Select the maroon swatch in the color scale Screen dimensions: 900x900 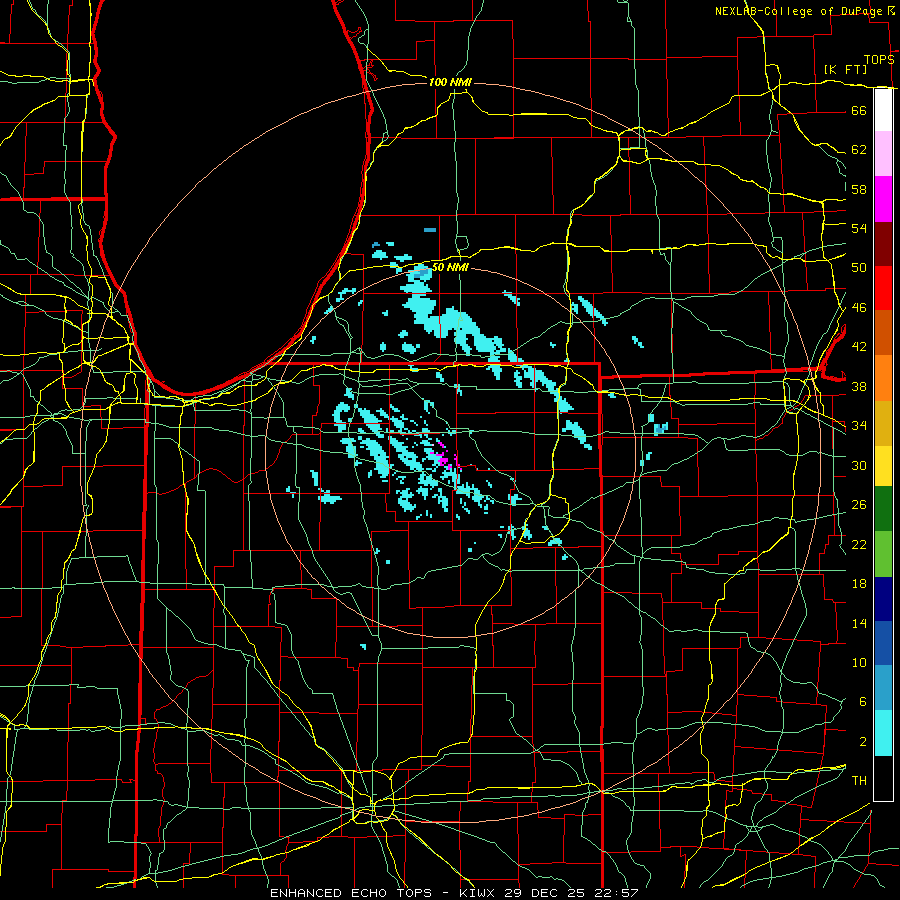(883, 243)
